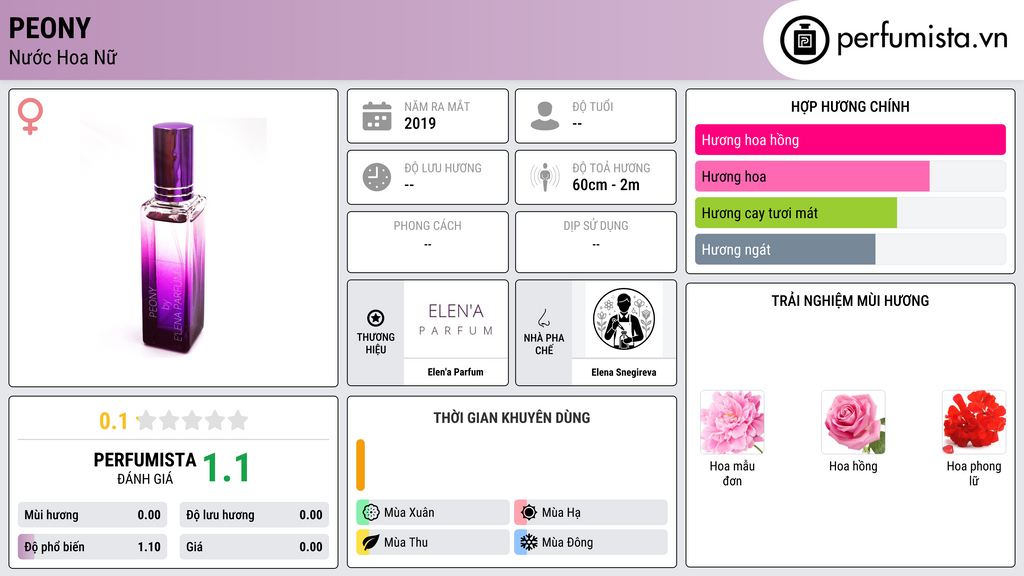The width and height of the screenshot is (1024, 576).
Task: Click the Dịp sử dụng occasion box
Action: pos(596,242)
